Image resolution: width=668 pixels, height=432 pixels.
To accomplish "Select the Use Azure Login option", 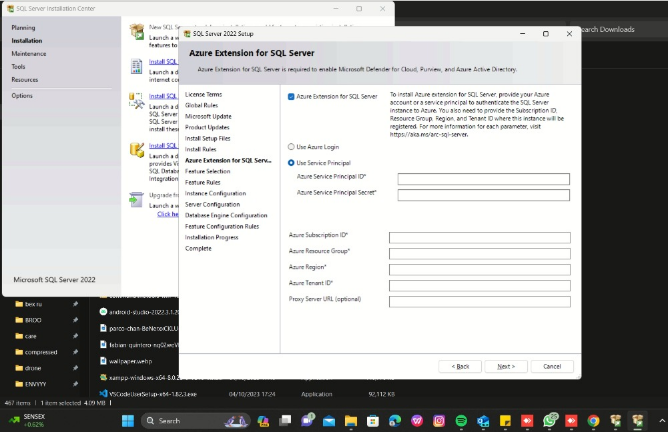I will (291, 146).
